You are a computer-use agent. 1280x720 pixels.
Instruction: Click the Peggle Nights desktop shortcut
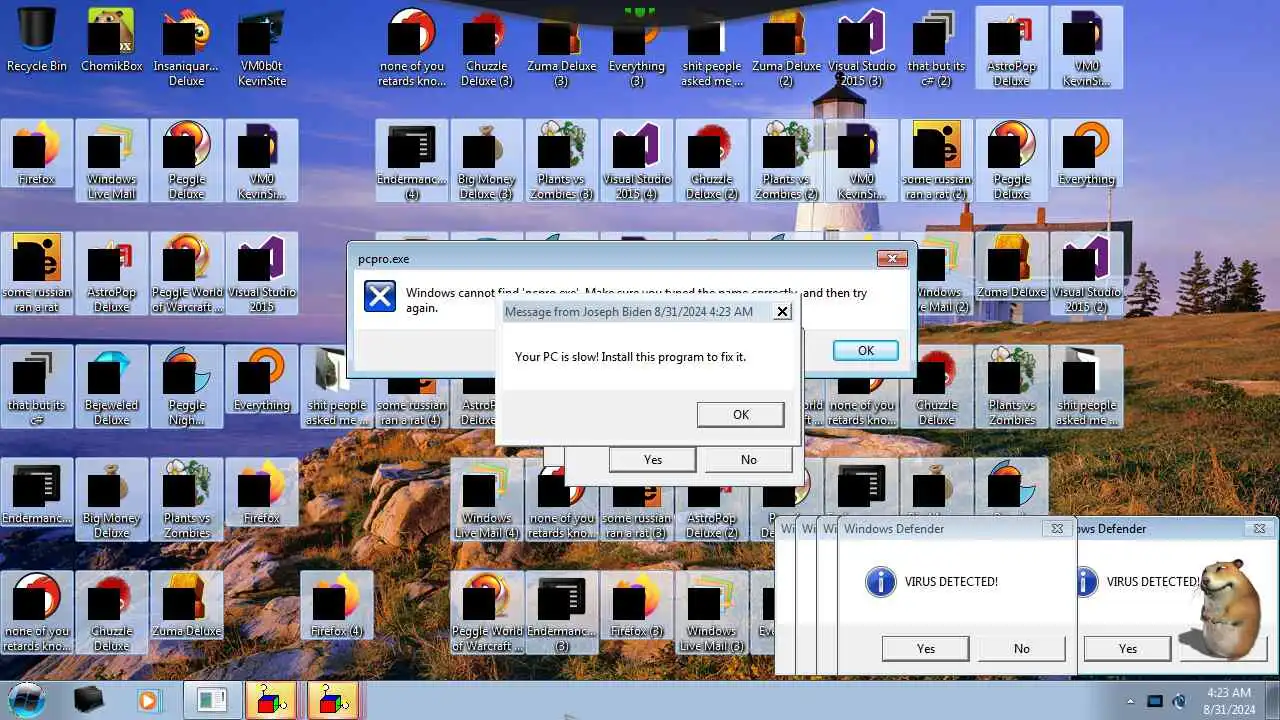186,386
